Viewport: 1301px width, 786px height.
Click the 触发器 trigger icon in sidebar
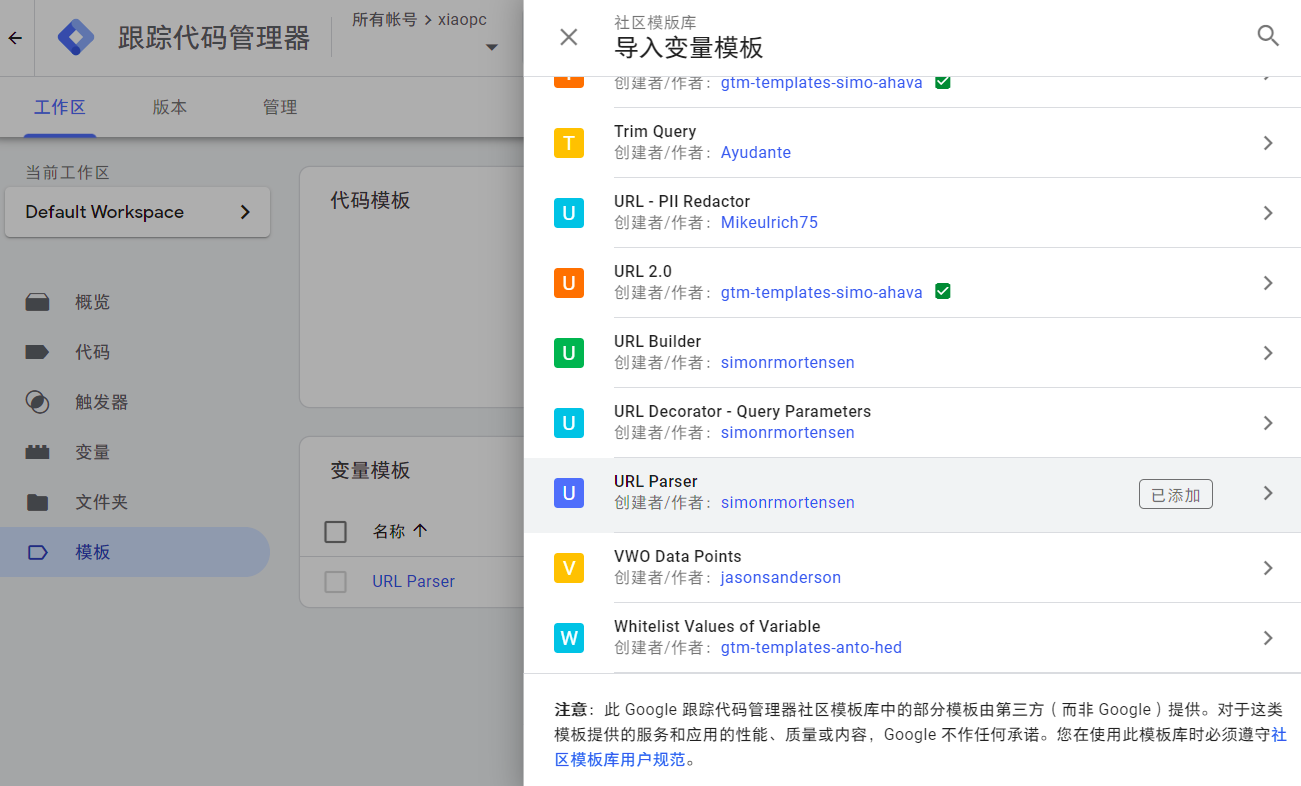point(37,402)
